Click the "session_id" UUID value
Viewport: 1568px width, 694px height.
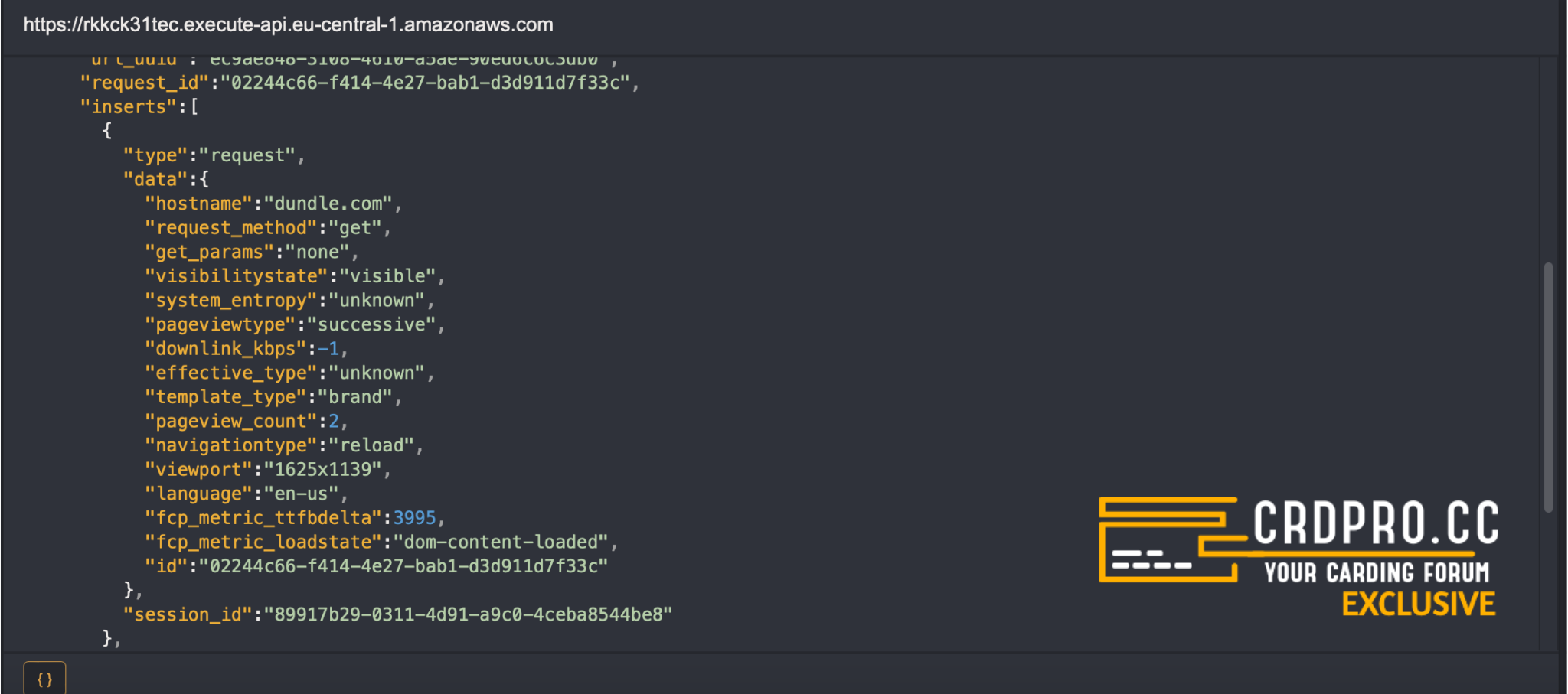(x=469, y=614)
